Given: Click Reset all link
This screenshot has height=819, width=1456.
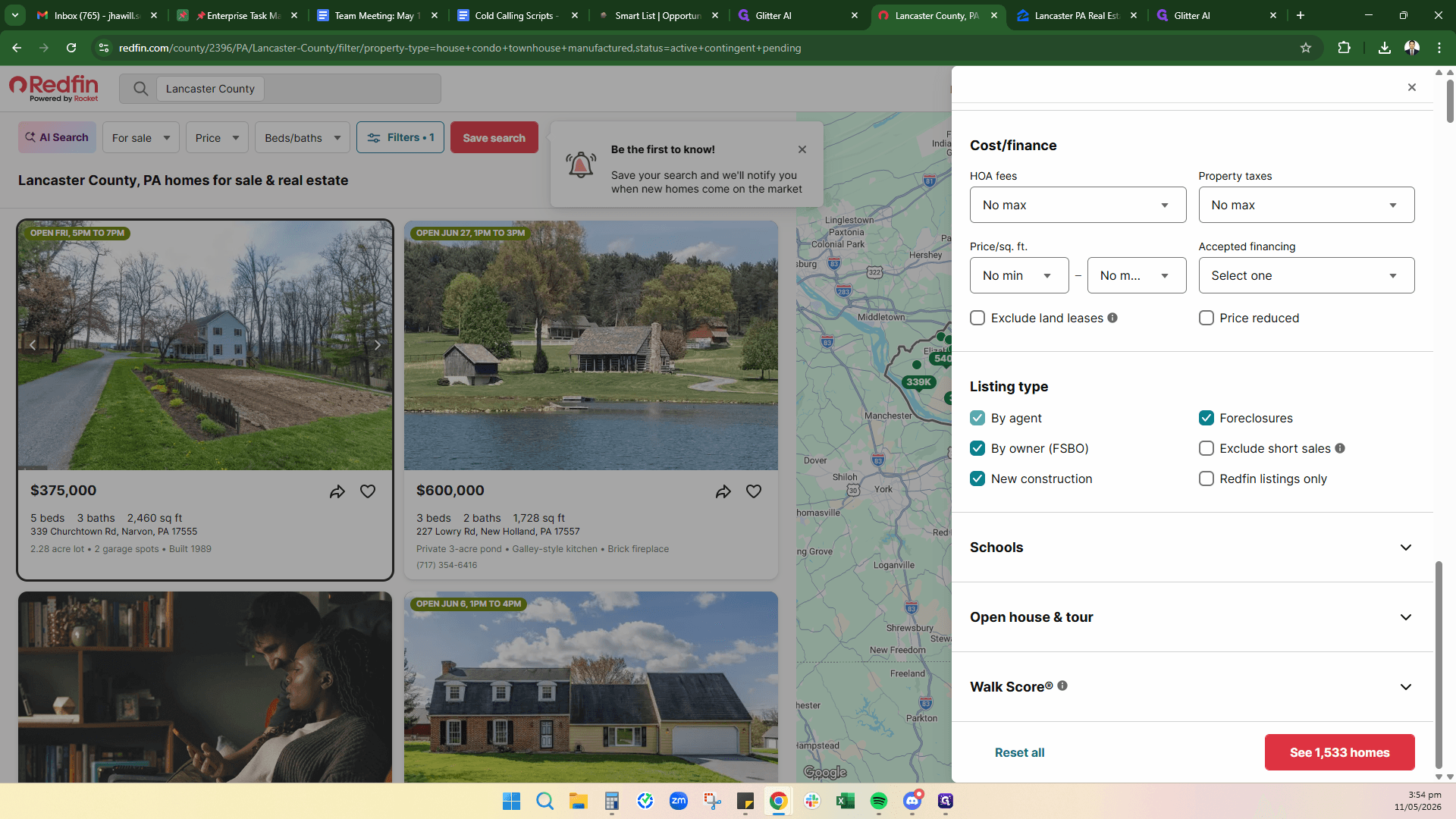Looking at the screenshot, I should point(1019,752).
